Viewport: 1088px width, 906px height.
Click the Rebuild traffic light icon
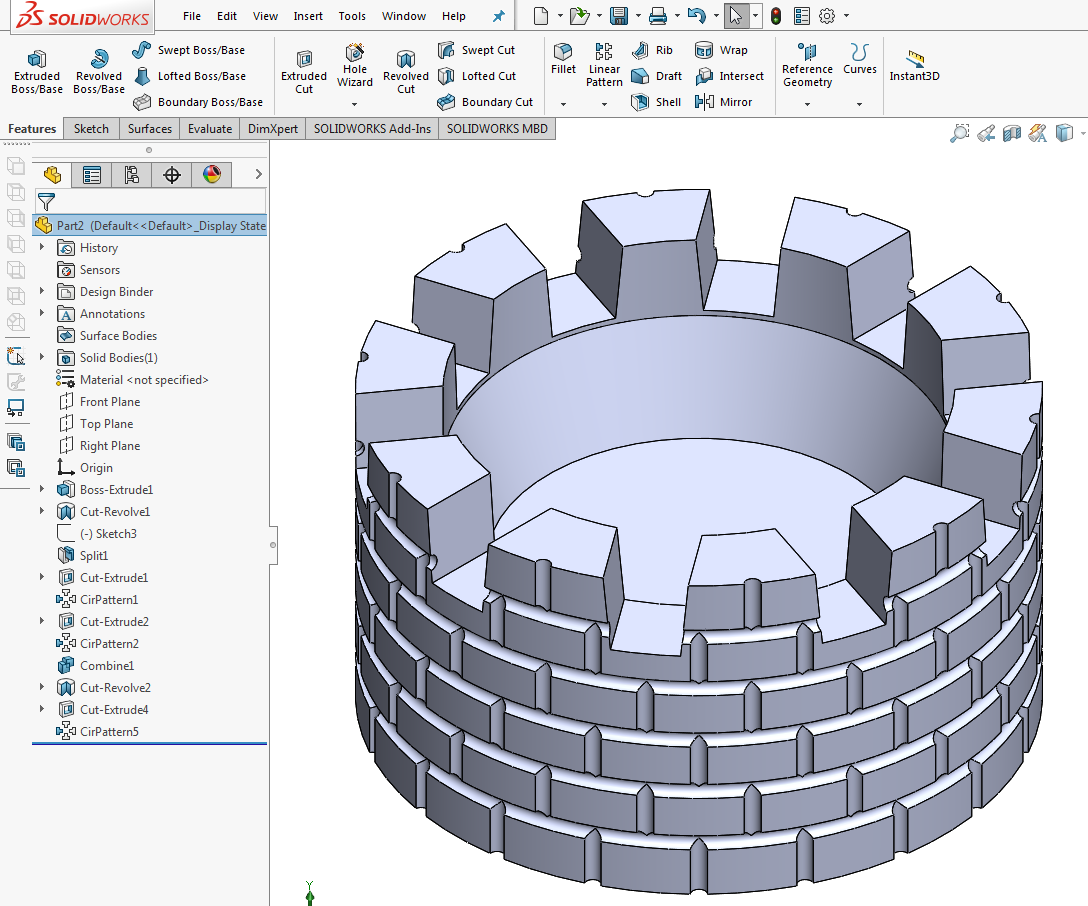tap(776, 15)
